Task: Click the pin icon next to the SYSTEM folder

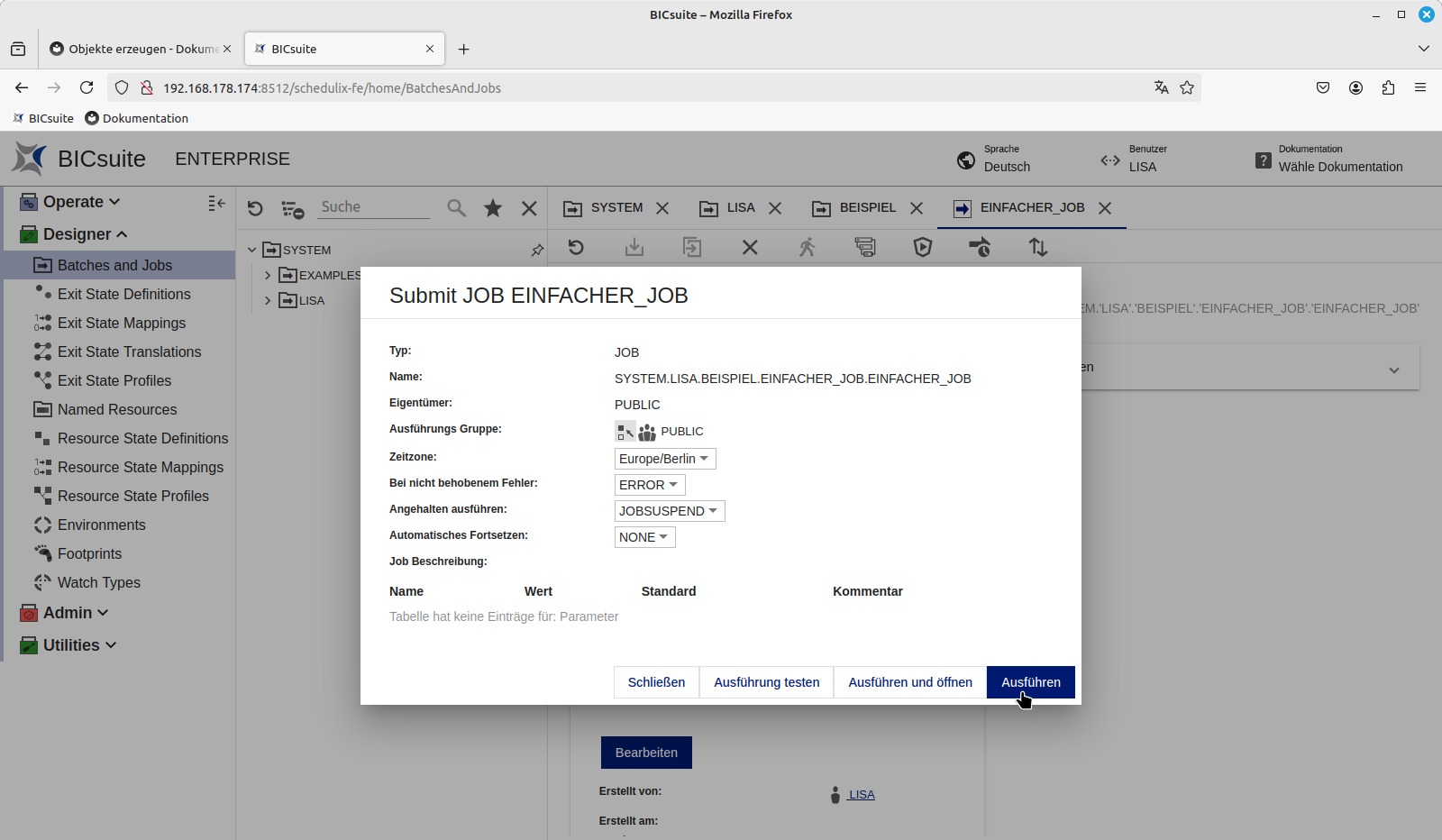Action: tap(537, 251)
